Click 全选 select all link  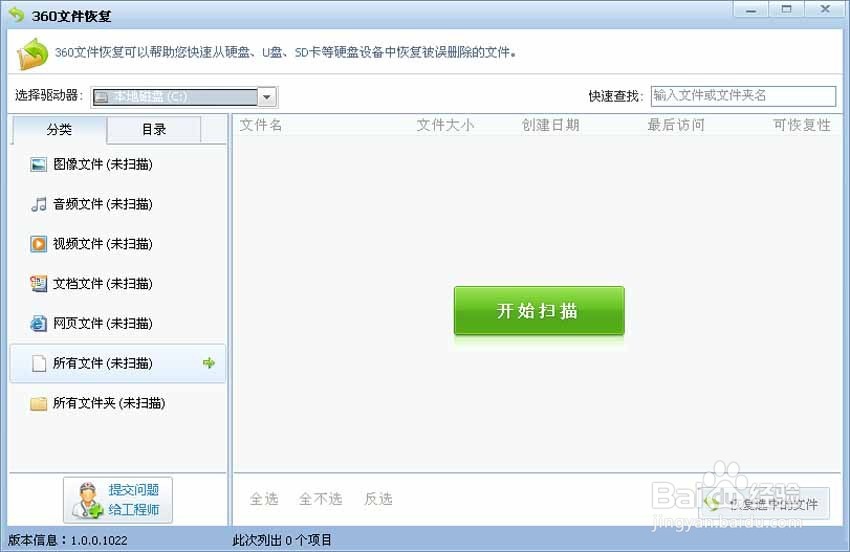[x=264, y=499]
